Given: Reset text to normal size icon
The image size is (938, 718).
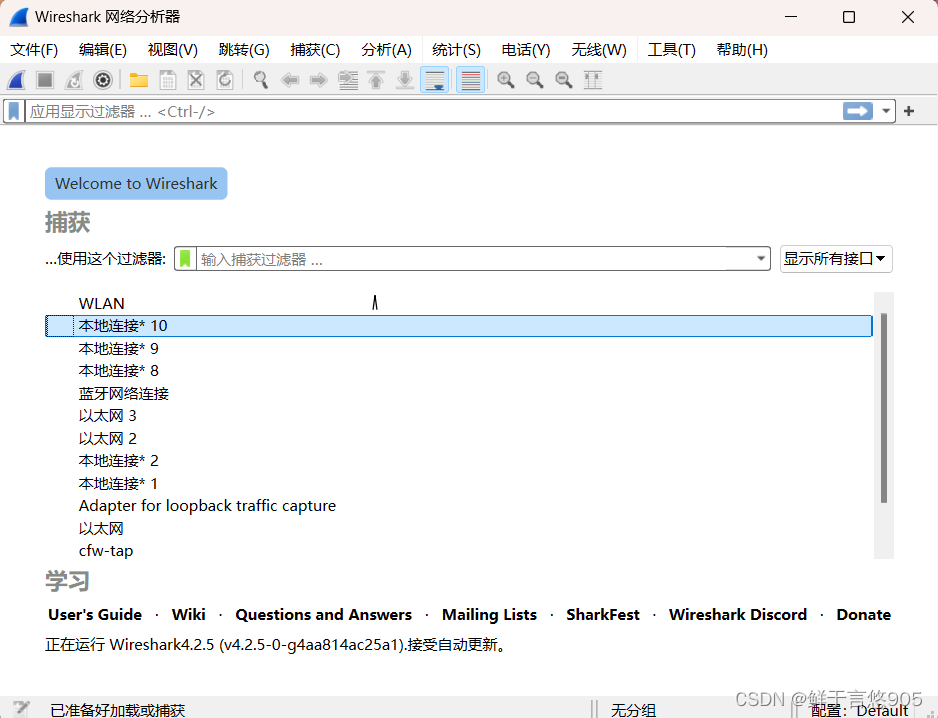Looking at the screenshot, I should point(564,80).
